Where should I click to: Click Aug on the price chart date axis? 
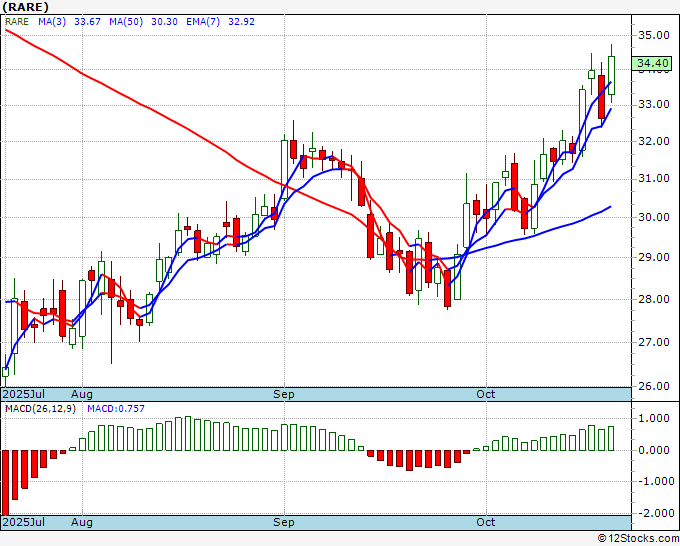[82, 394]
